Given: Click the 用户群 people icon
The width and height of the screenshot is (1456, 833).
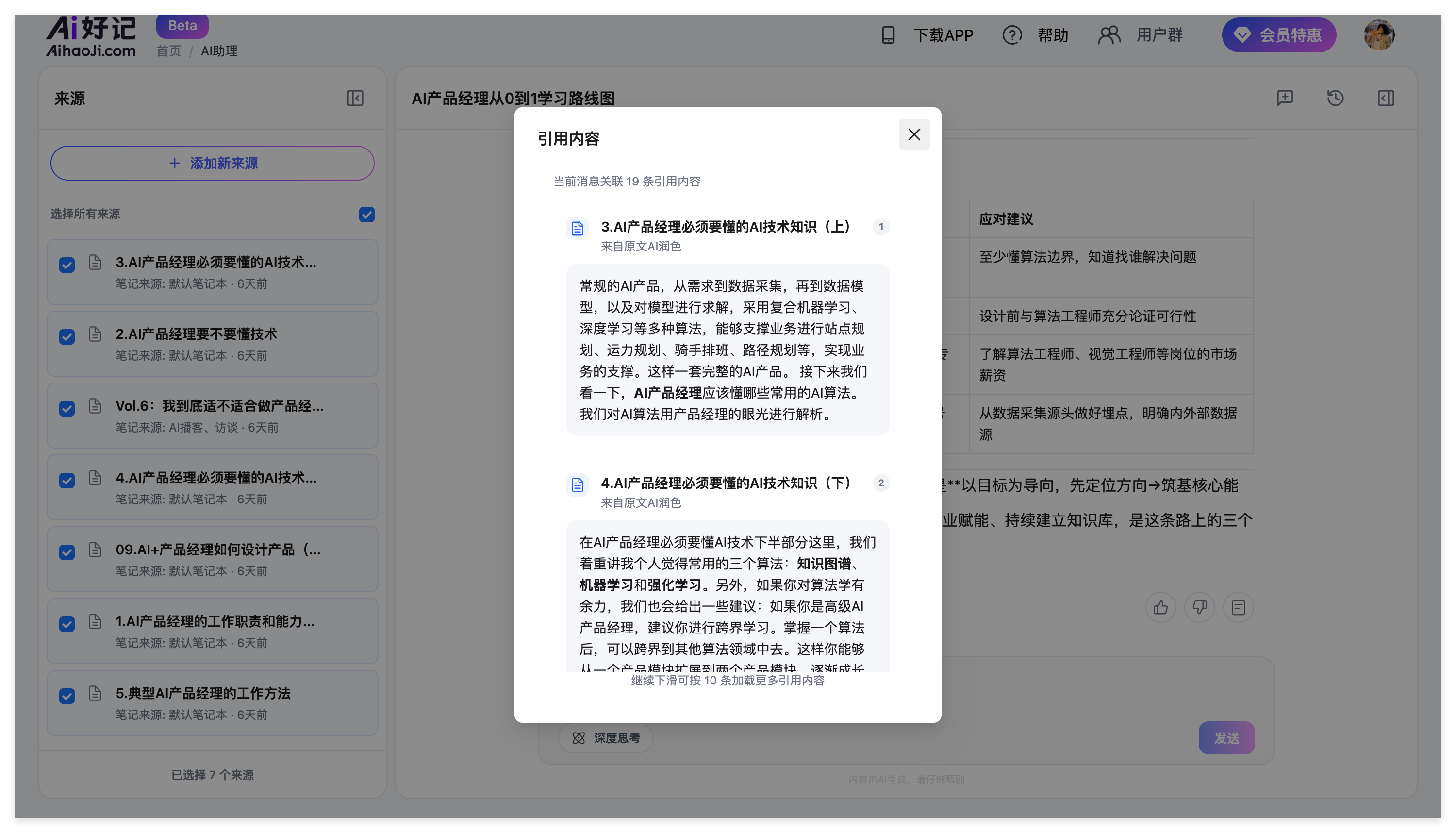Looking at the screenshot, I should pyautogui.click(x=1109, y=35).
